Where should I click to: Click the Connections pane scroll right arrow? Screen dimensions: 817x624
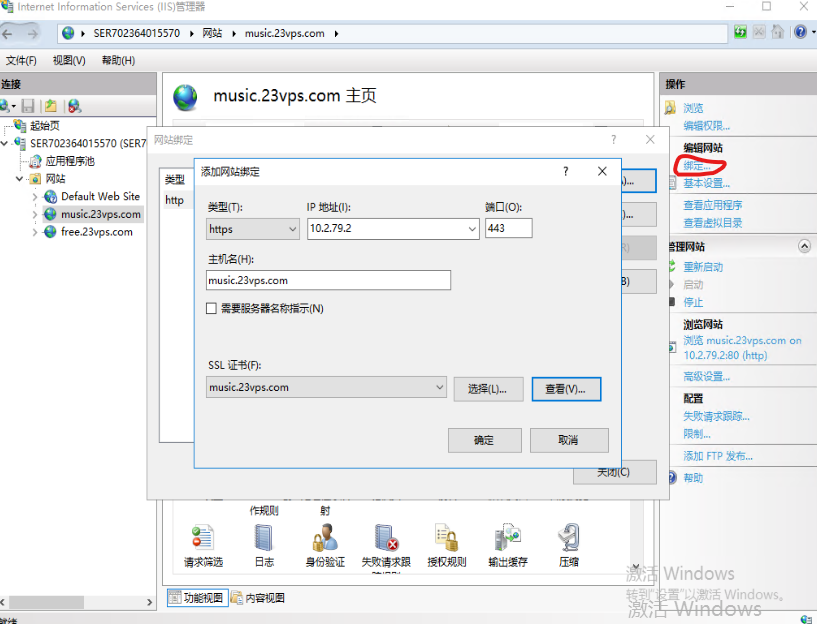point(150,602)
